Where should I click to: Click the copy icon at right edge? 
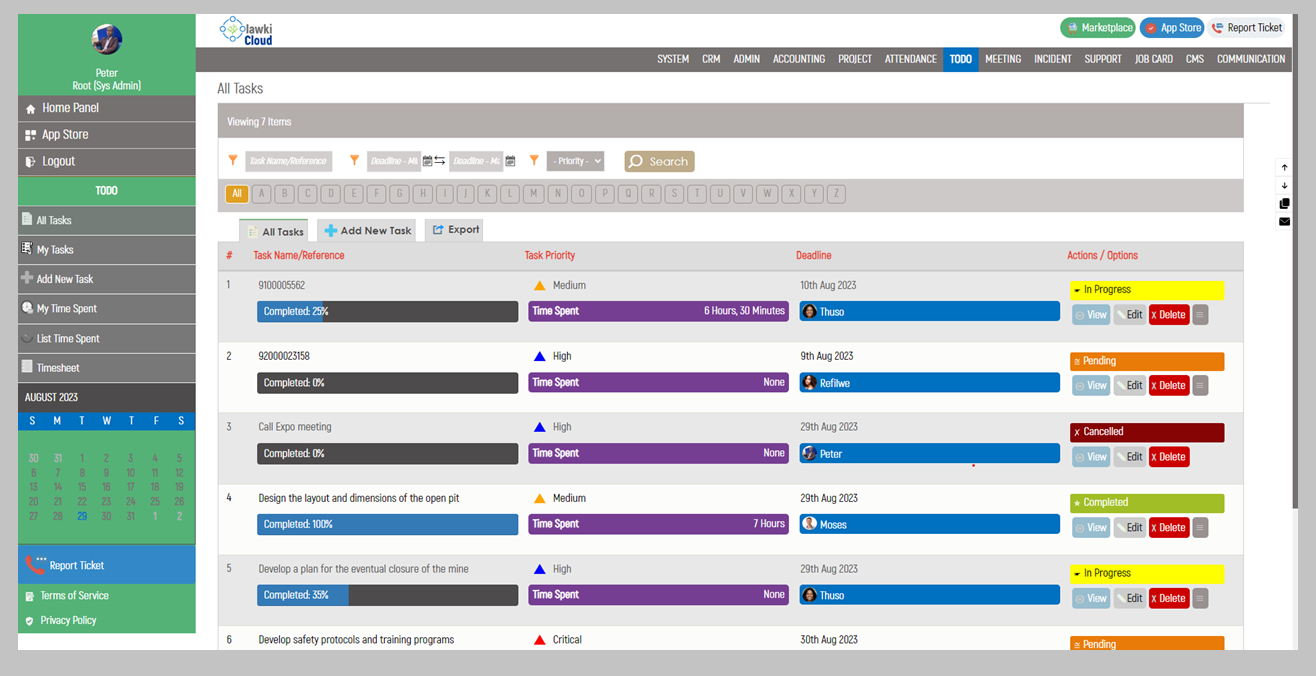click(1285, 204)
